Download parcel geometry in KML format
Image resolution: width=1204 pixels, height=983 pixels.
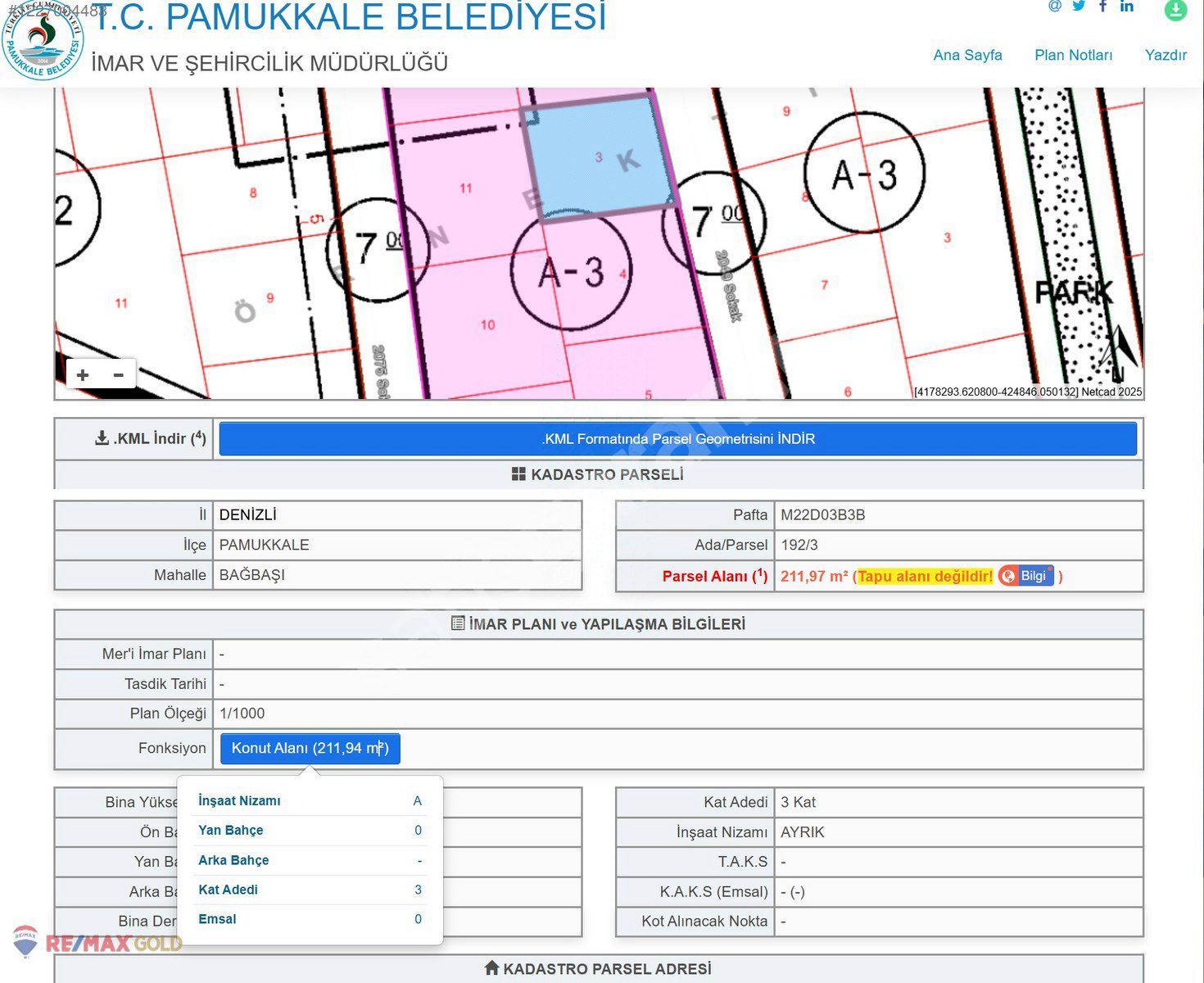click(677, 439)
